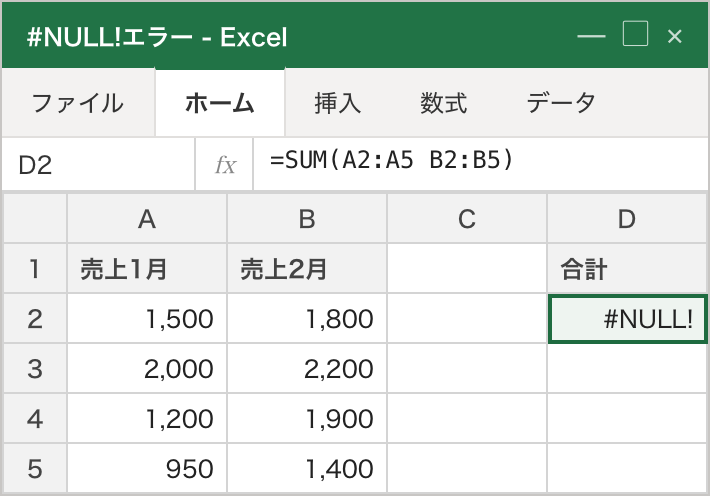Close the Excel window

tap(675, 36)
